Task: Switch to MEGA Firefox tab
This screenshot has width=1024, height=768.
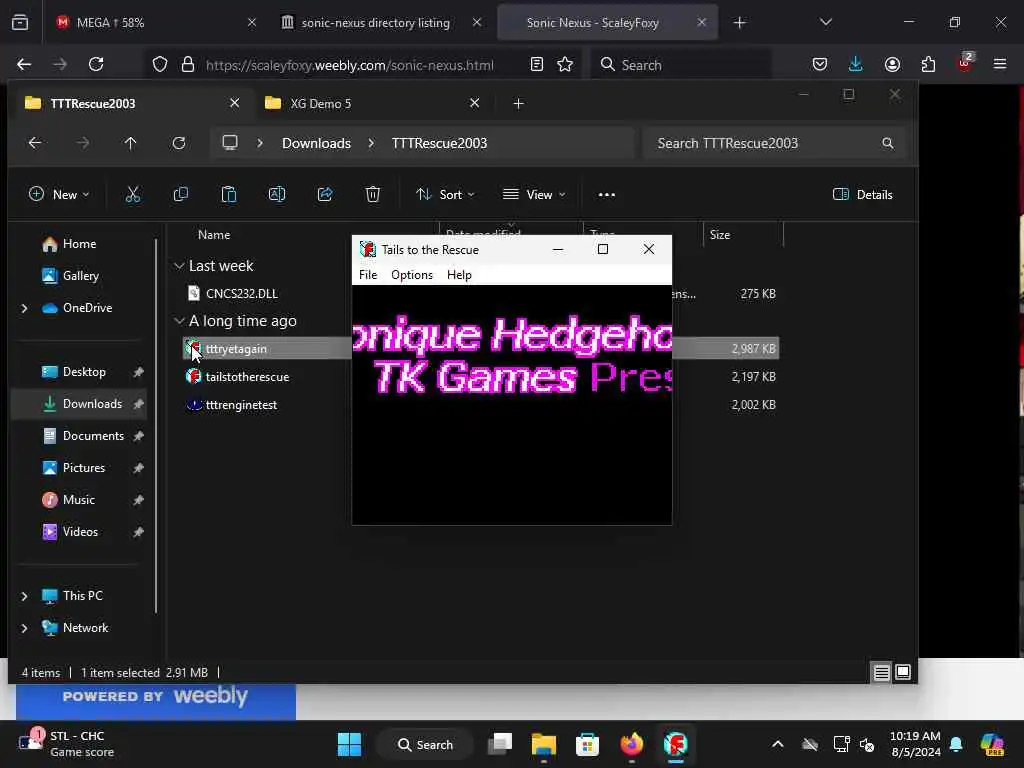Action: [x=157, y=23]
